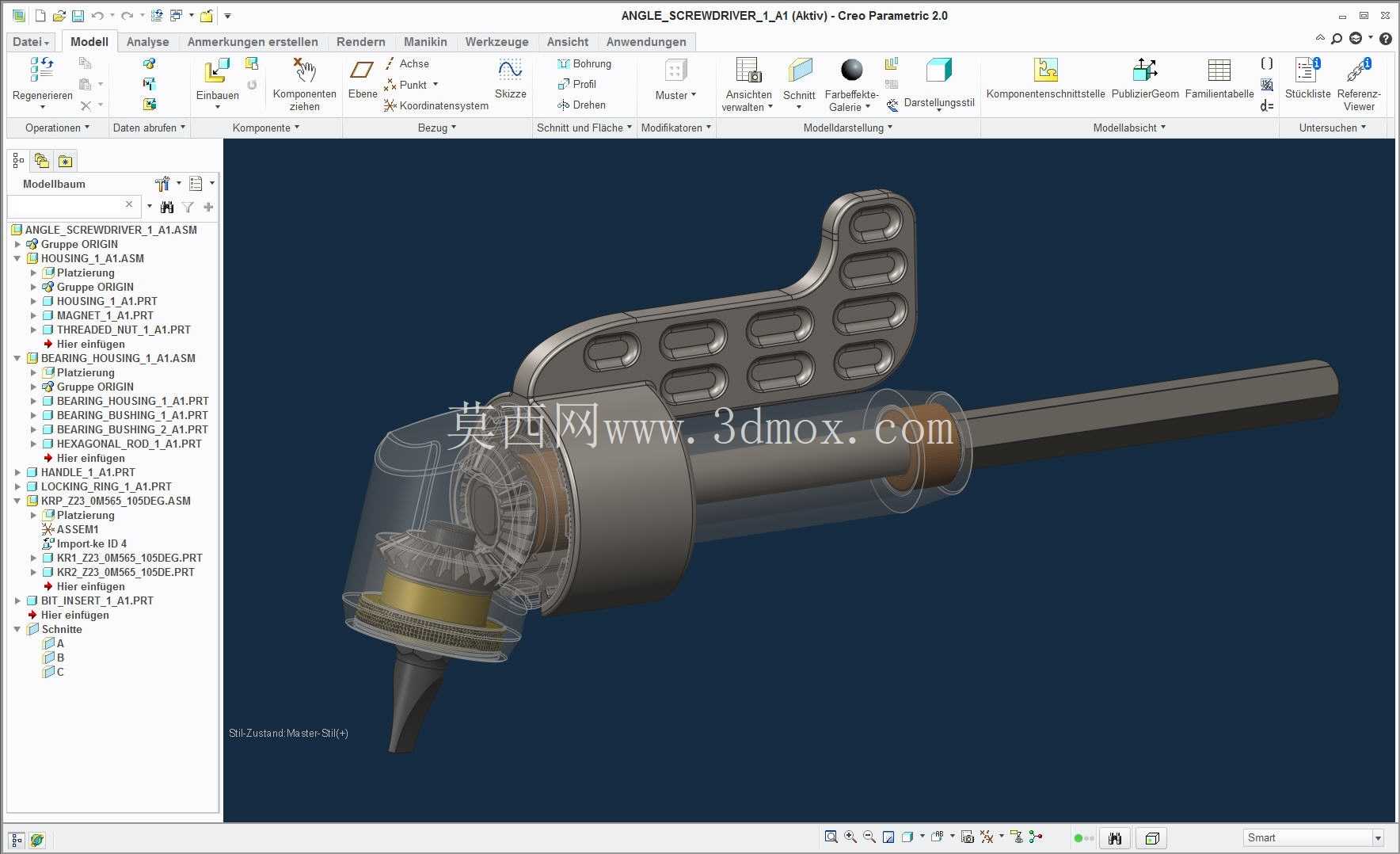
Task: Switch to the Werkzeuge tab
Action: pos(496,42)
